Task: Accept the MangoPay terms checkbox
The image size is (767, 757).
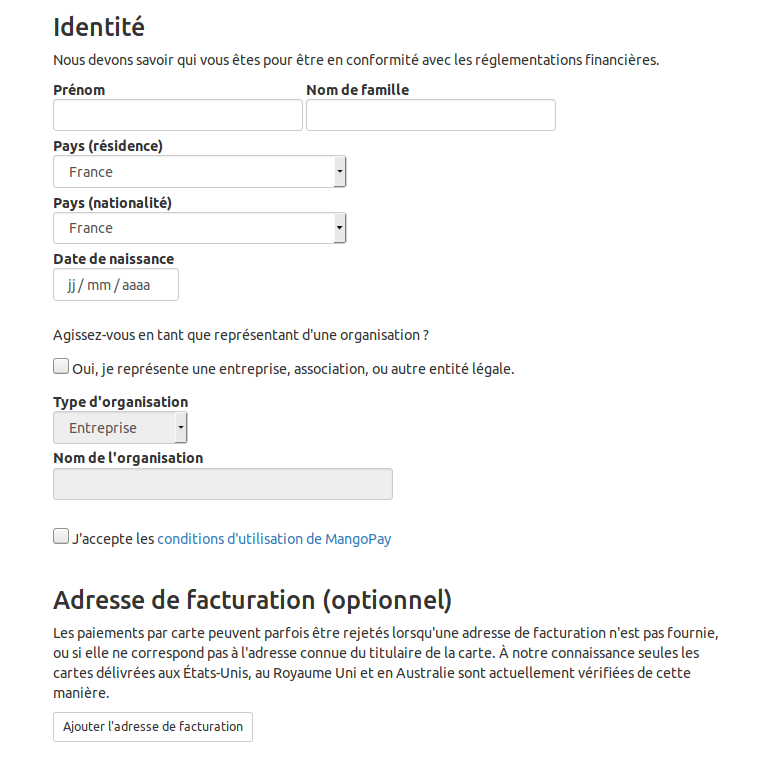Action: (61, 537)
